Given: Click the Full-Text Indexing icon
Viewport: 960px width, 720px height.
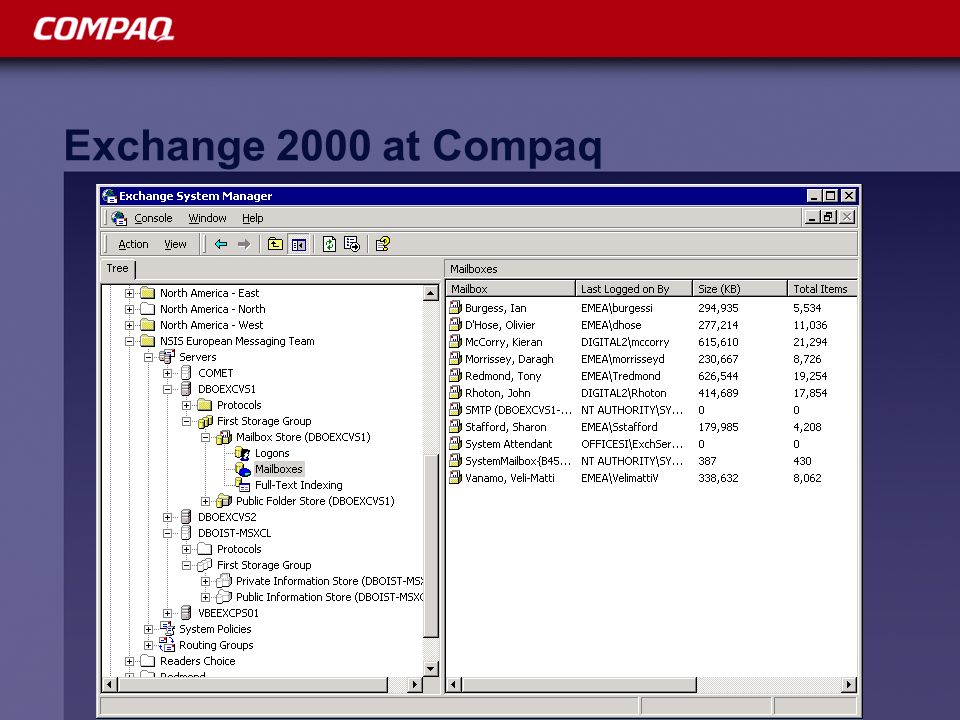Looking at the screenshot, I should click(243, 485).
